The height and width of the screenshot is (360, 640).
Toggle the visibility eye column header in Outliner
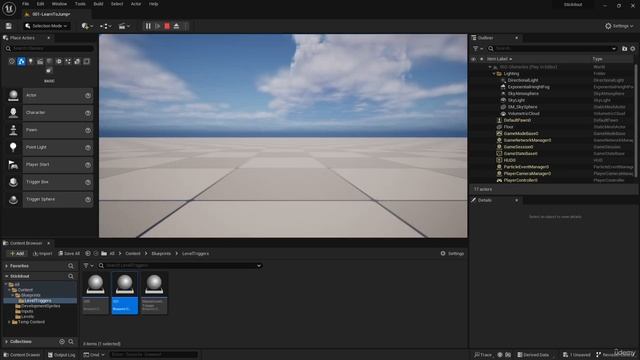(x=474, y=59)
